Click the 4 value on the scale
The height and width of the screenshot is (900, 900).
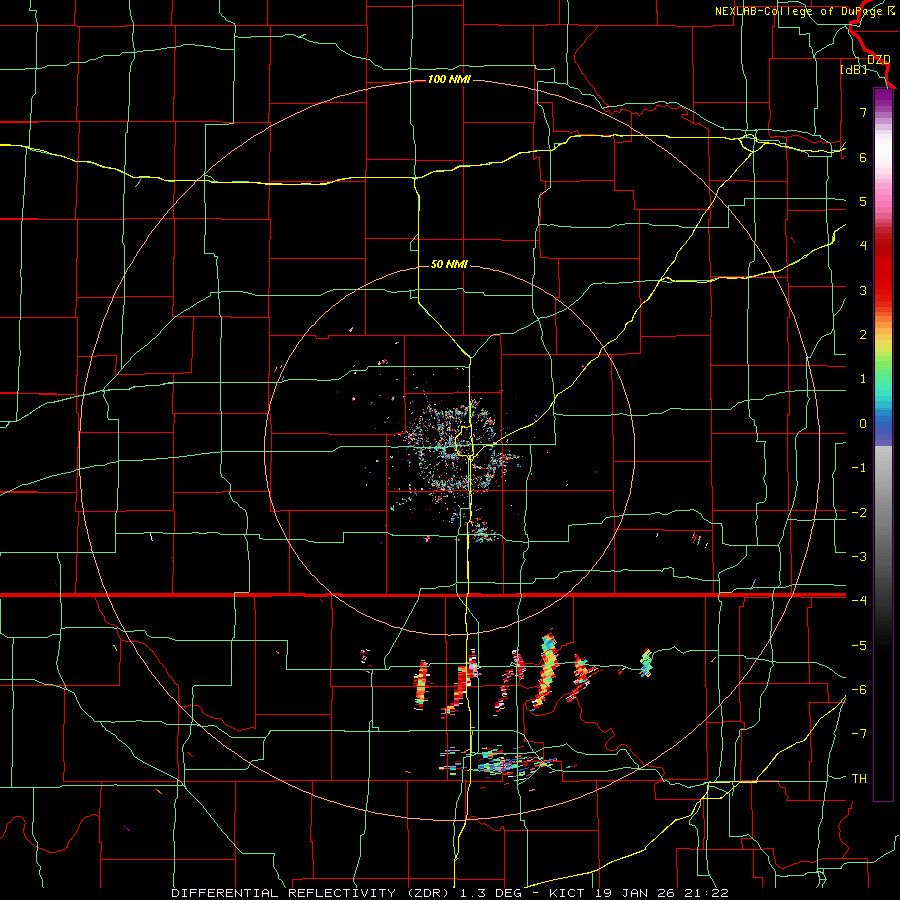click(863, 246)
